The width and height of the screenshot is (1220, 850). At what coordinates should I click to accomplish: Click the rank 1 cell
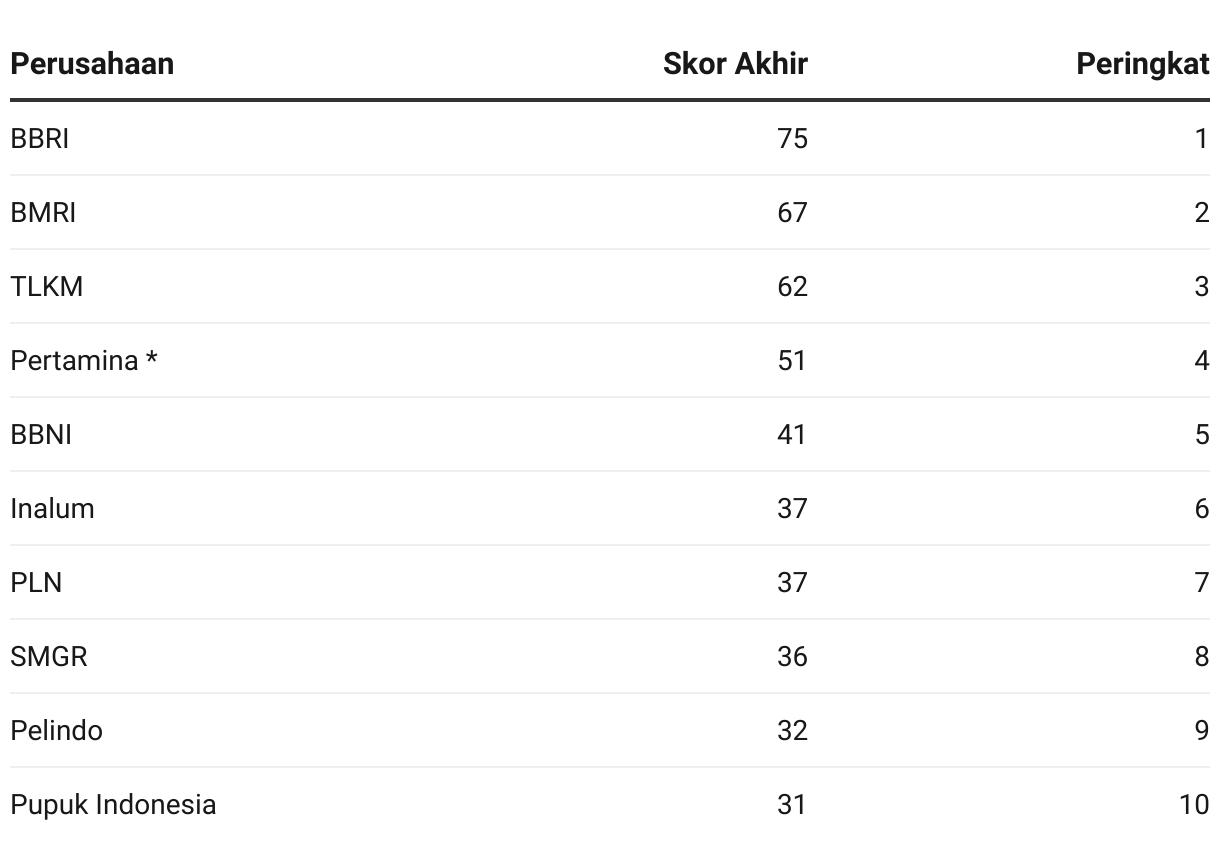[1202, 138]
